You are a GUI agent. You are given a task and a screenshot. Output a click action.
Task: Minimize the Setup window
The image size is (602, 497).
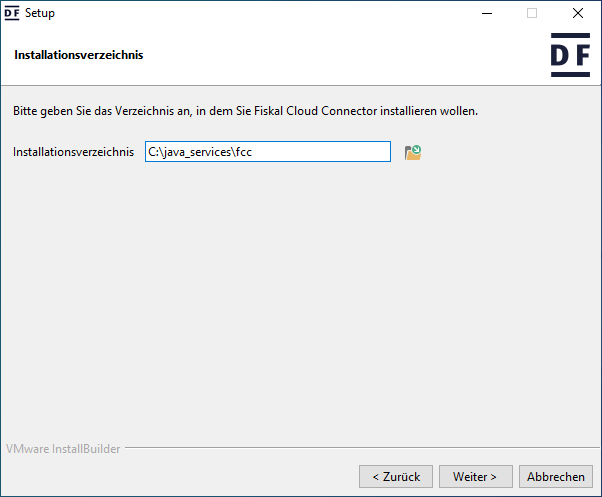[x=487, y=13]
